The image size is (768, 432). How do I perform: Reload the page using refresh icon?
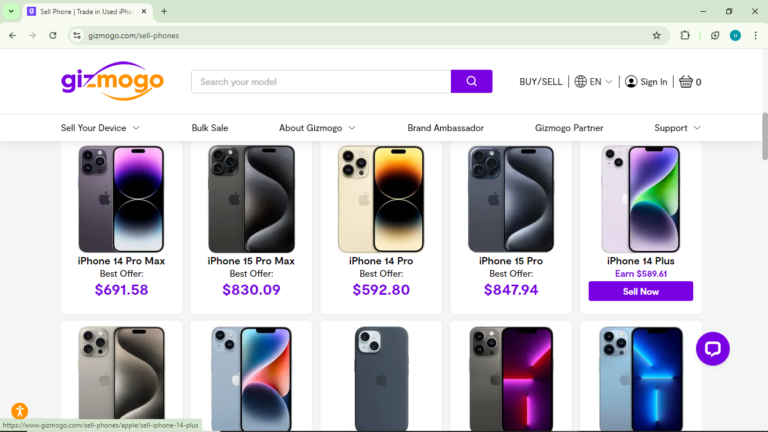pos(52,35)
